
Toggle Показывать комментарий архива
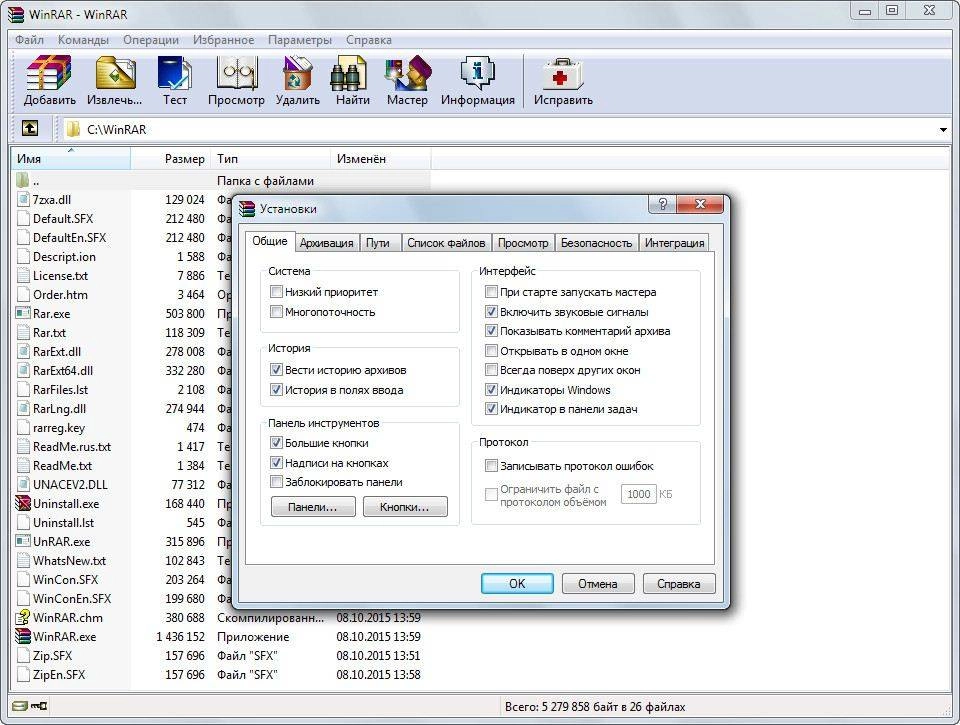point(491,331)
